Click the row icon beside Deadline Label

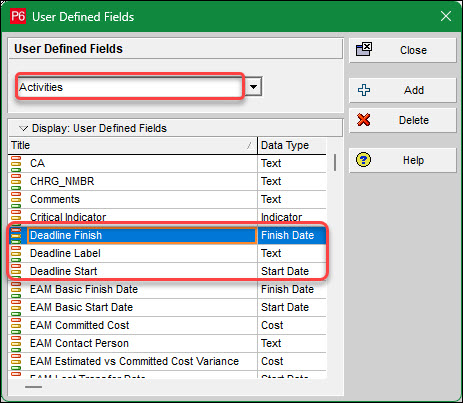click(16, 253)
